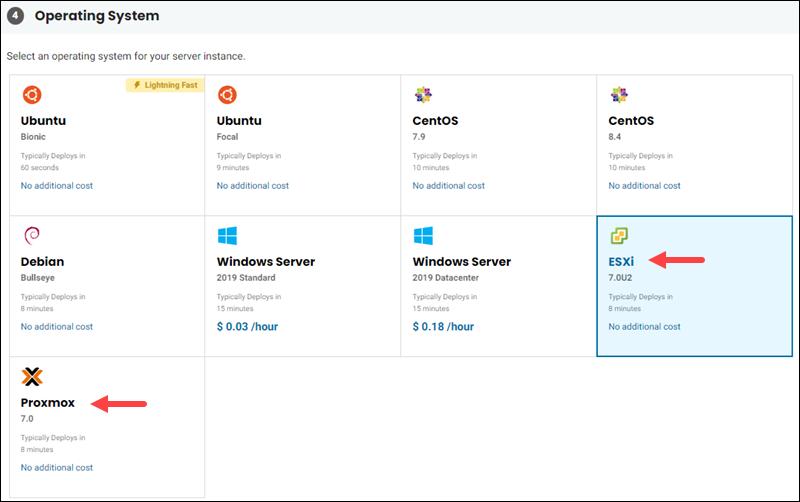Click the Proxmox X logo icon

tap(32, 377)
